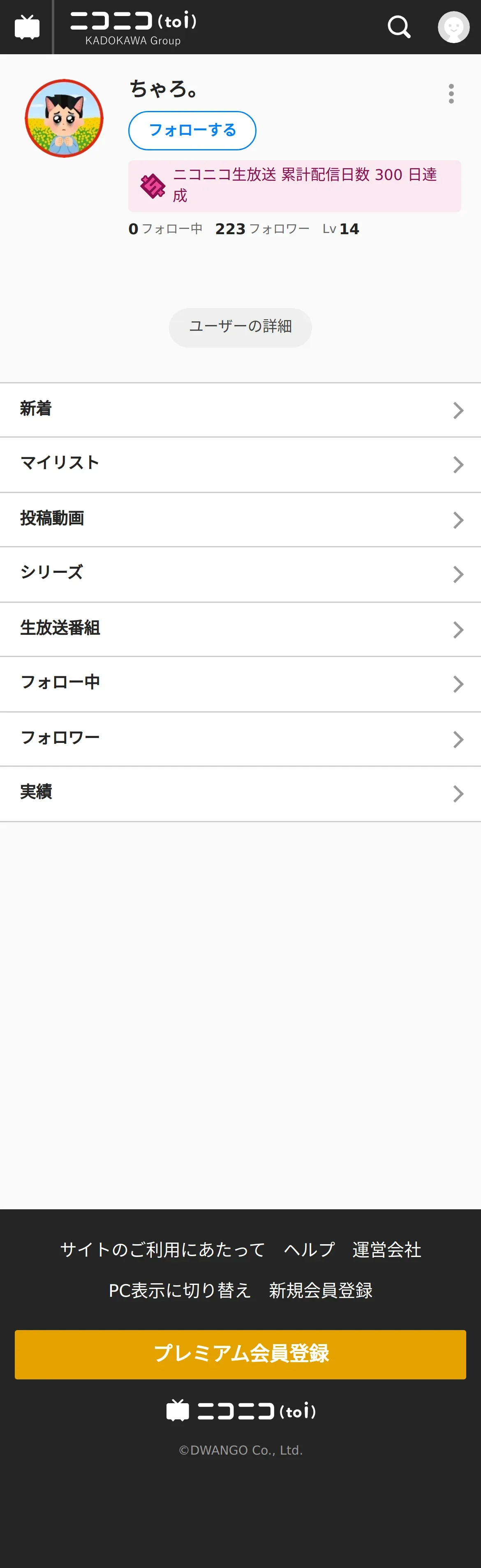This screenshot has height=1568, width=481.
Task: Click the Niconico TV icon in header
Action: click(27, 28)
